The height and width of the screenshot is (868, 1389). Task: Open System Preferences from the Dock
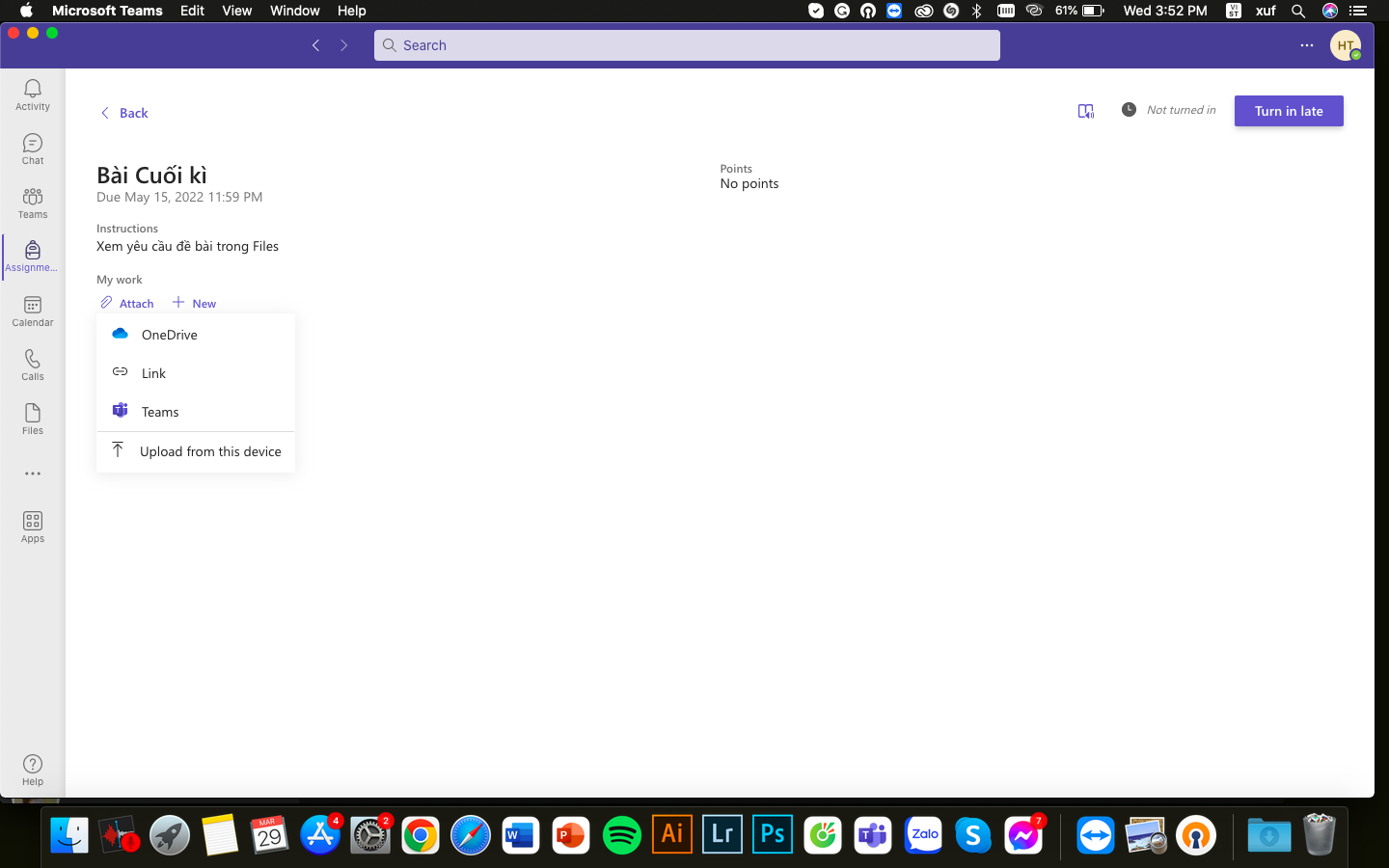[370, 835]
